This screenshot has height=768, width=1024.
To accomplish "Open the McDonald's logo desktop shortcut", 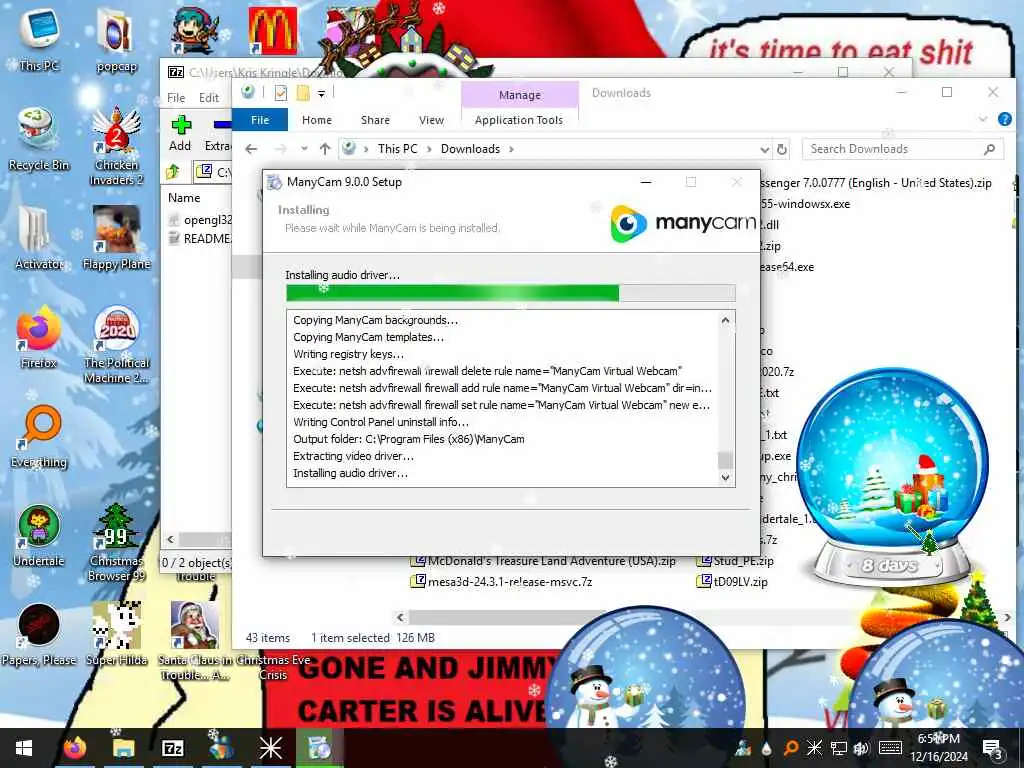I will (272, 29).
